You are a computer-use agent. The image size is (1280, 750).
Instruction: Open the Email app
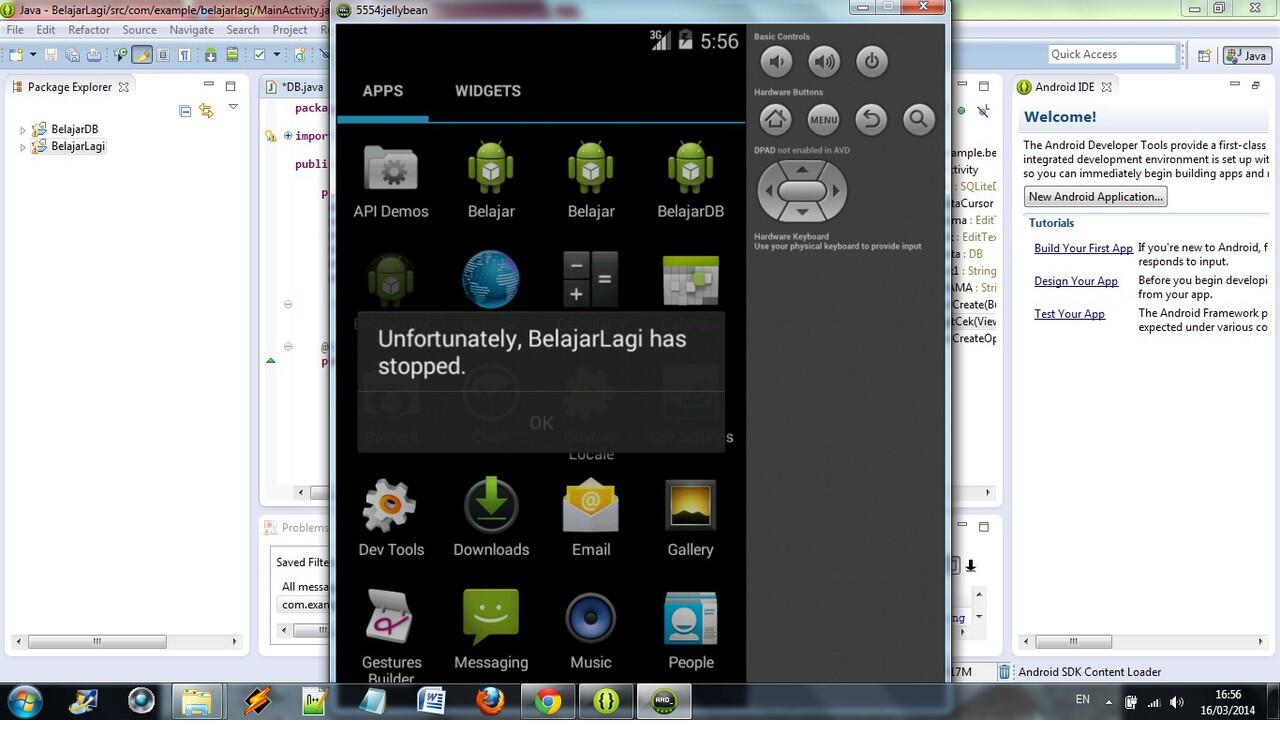pos(591,518)
